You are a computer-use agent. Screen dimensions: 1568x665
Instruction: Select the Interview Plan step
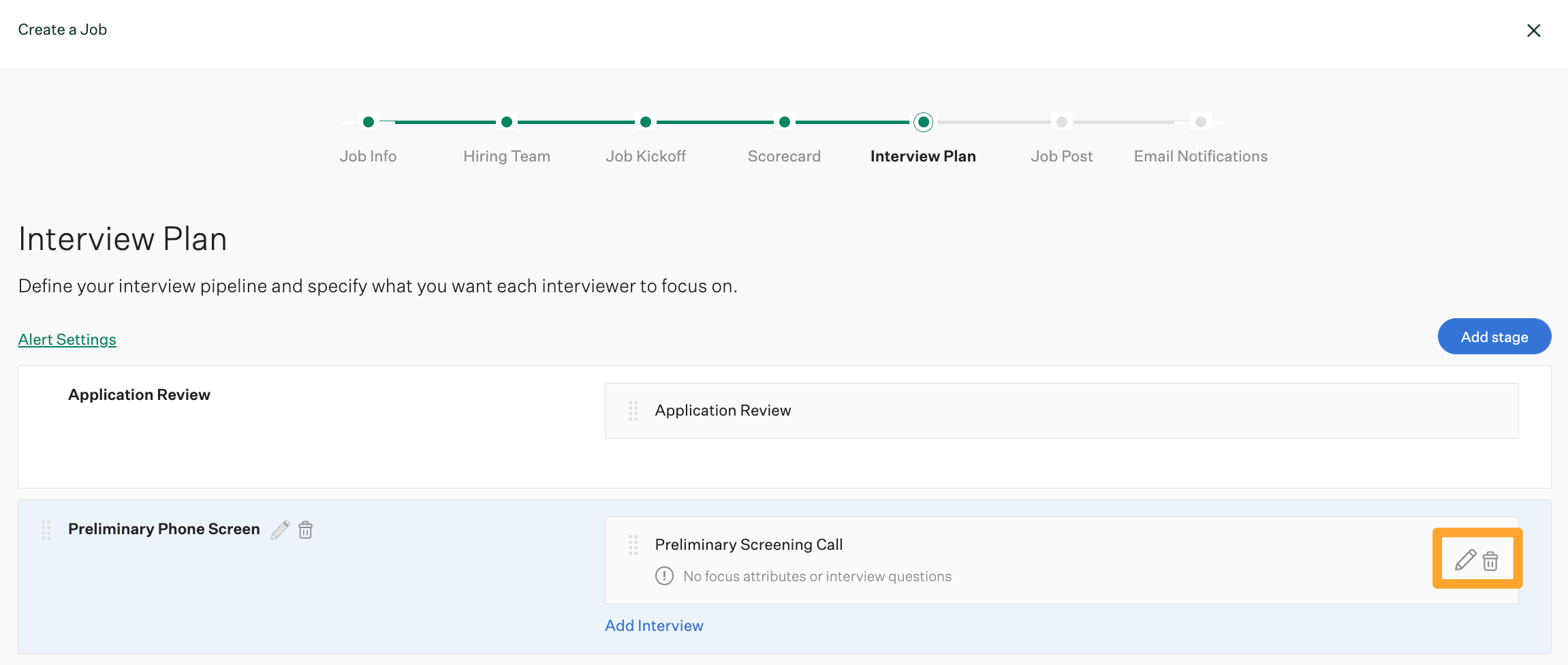923,156
